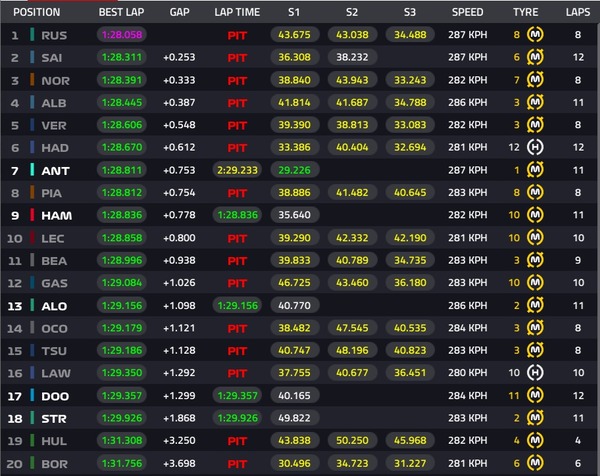This screenshot has height=476, width=600.
Task: Click the TYRE column header
Action: 525,12
